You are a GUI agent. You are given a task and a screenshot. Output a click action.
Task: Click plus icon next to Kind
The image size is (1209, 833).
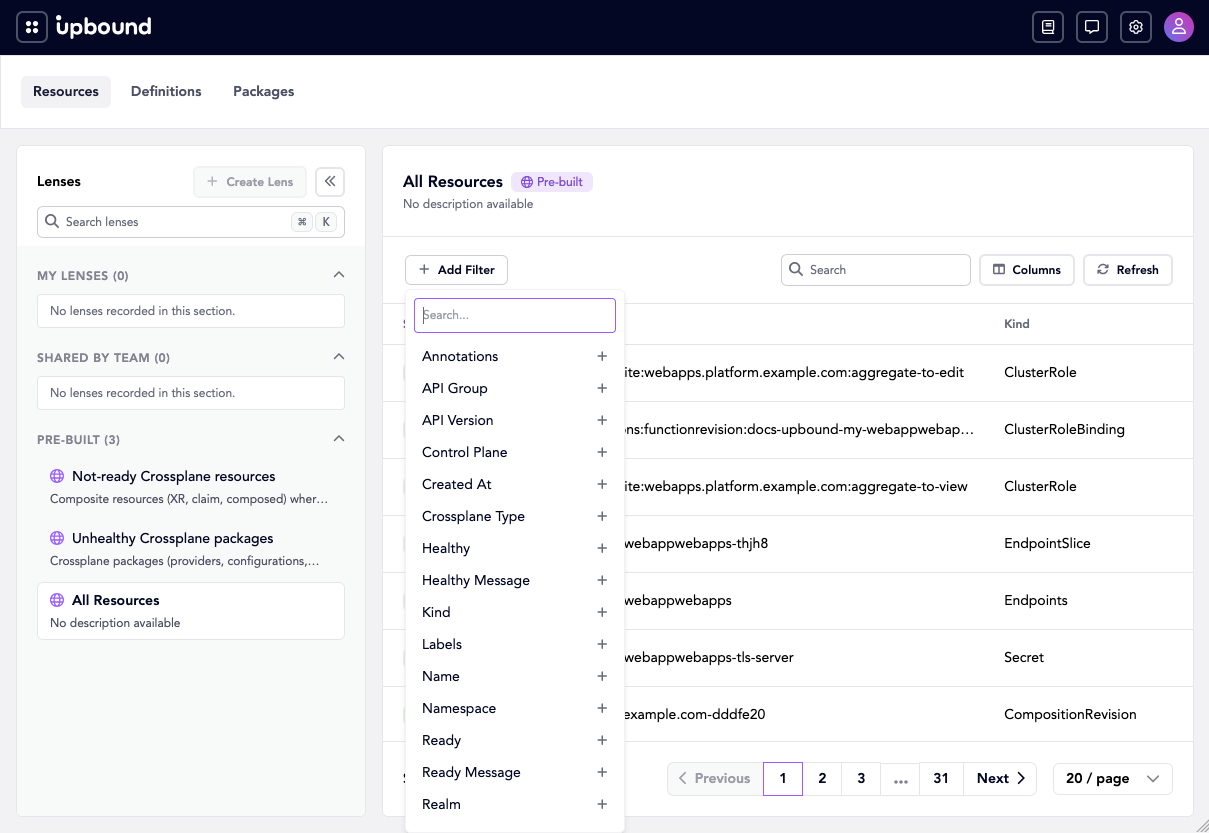coord(602,612)
